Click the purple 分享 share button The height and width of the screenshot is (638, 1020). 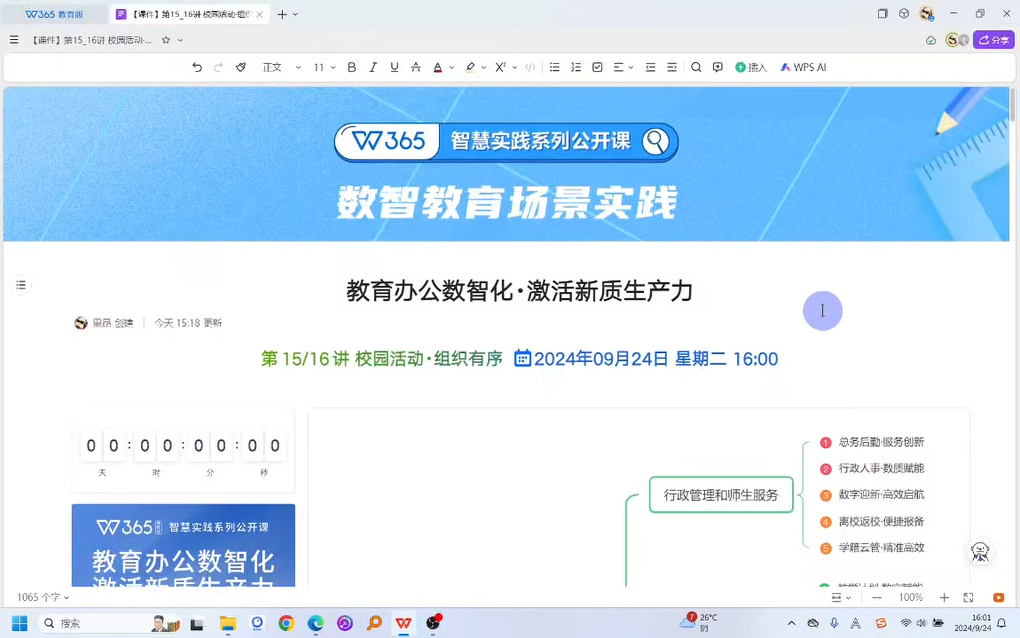pyautogui.click(x=993, y=40)
